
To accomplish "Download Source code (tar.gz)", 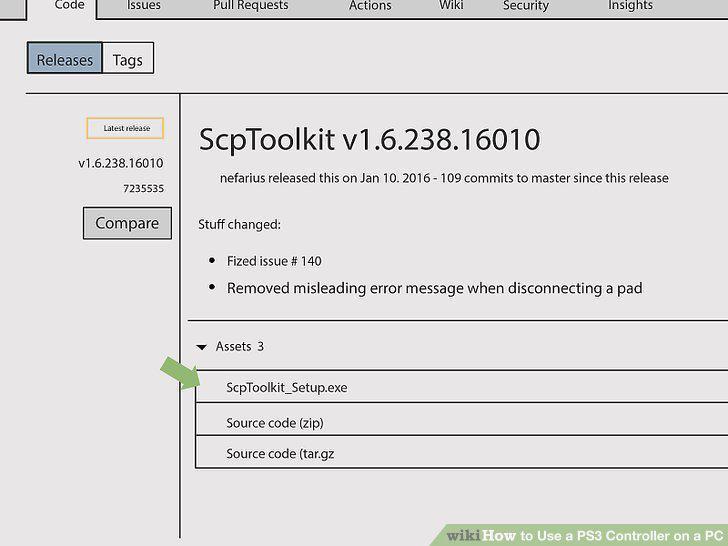I will tap(280, 454).
